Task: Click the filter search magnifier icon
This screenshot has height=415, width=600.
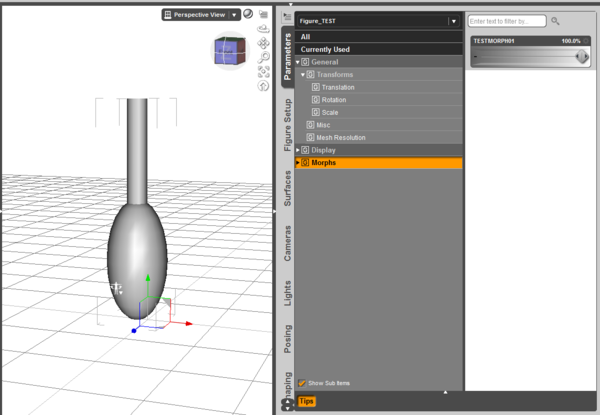Action: coord(555,21)
